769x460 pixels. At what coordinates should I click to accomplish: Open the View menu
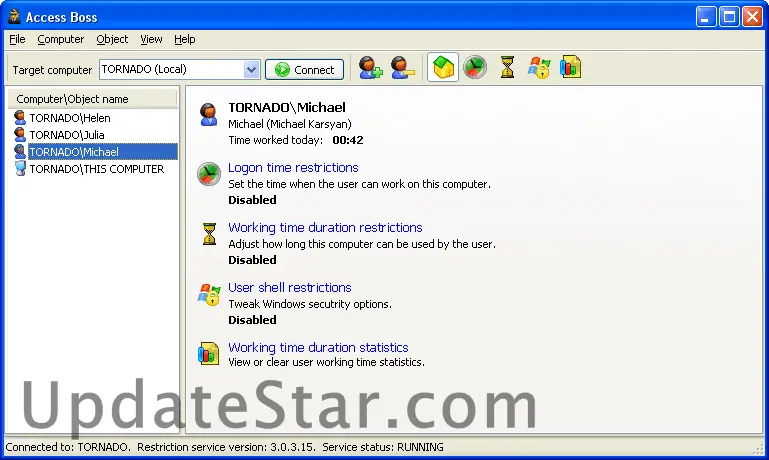151,39
